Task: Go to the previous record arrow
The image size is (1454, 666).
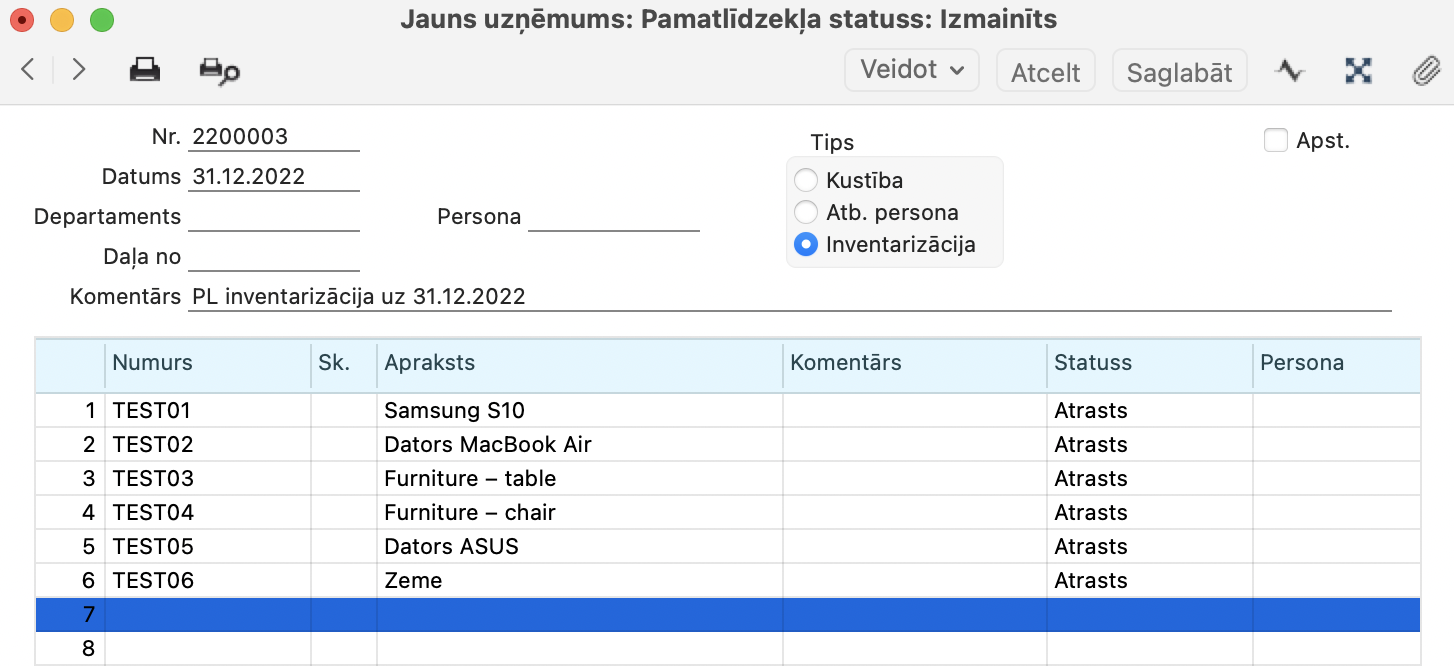Action: pos(28,70)
